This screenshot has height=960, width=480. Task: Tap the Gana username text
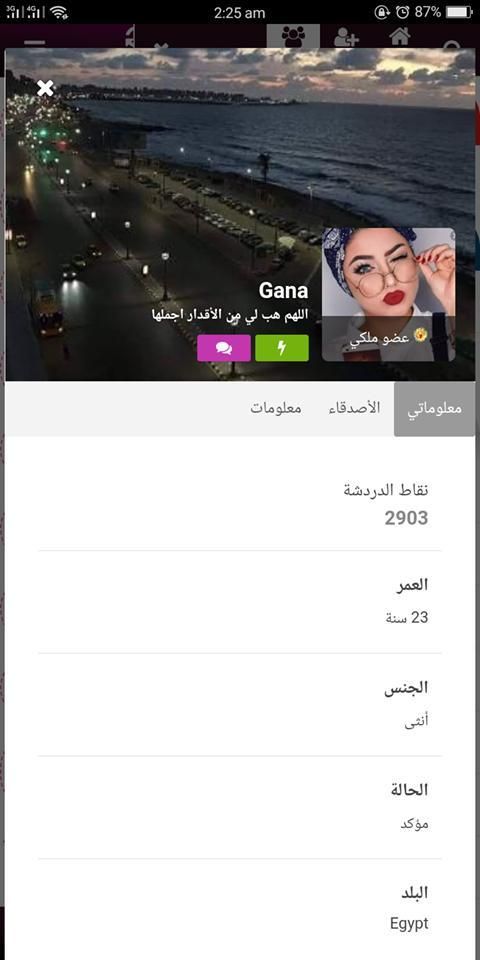pyautogui.click(x=283, y=290)
